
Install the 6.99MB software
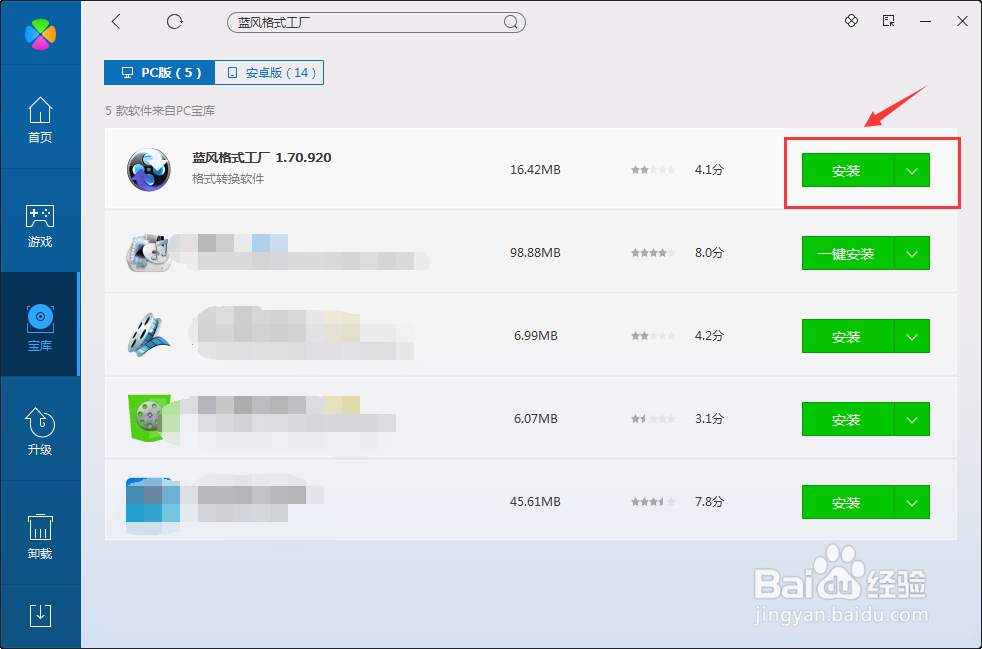848,336
